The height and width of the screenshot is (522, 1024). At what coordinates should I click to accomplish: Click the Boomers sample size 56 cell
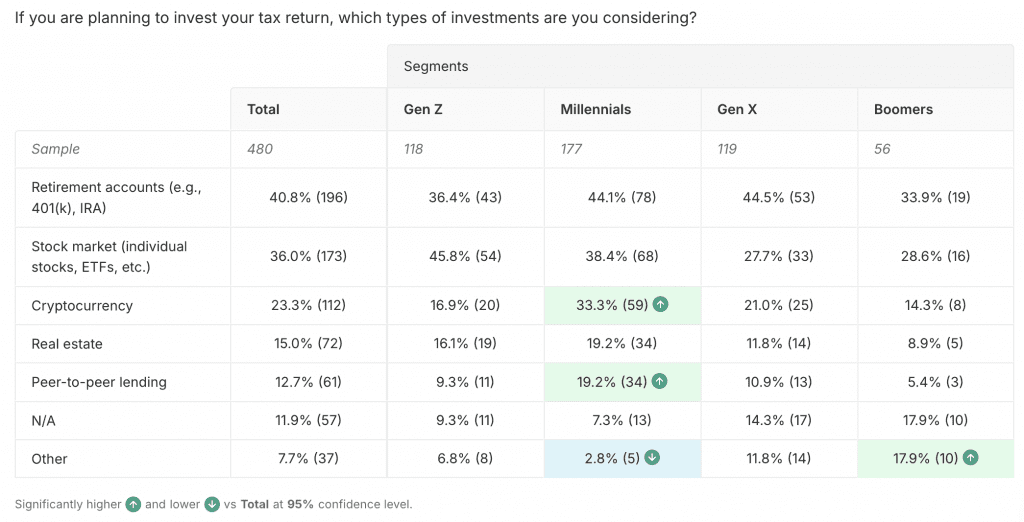(x=882, y=149)
